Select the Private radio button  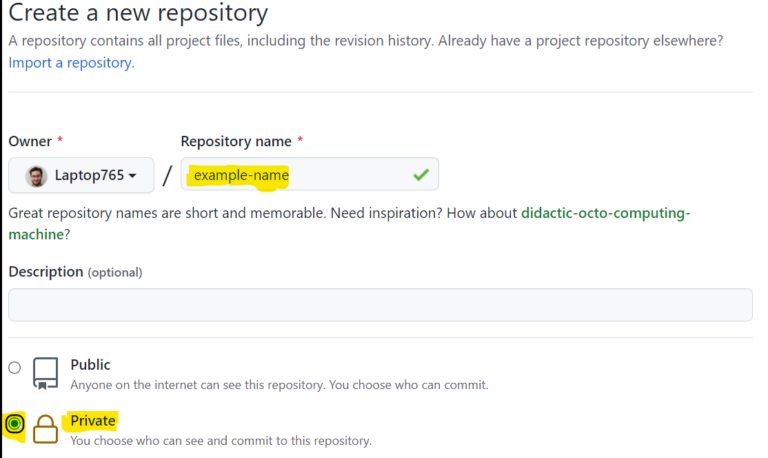click(x=14, y=424)
